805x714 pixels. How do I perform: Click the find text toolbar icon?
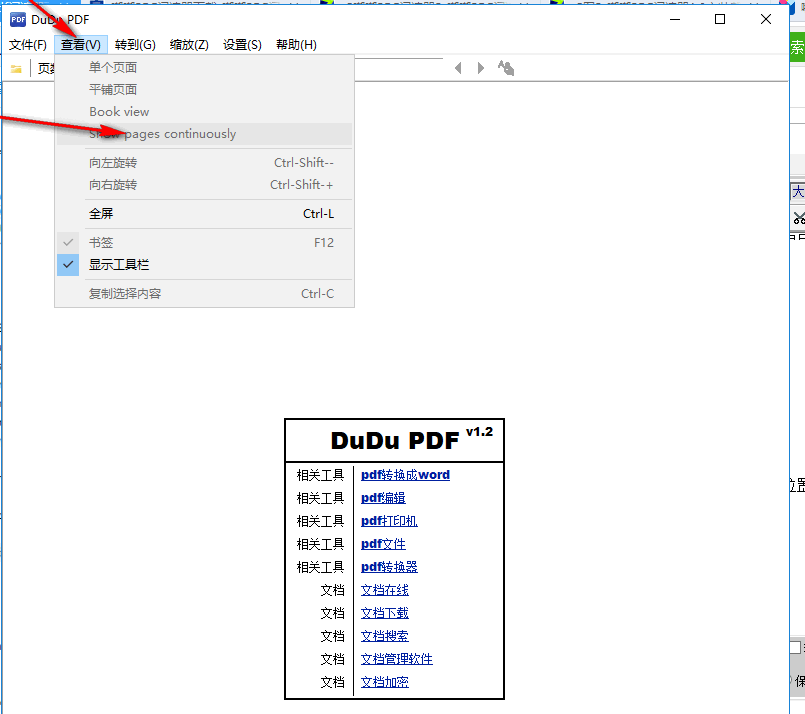pos(506,68)
